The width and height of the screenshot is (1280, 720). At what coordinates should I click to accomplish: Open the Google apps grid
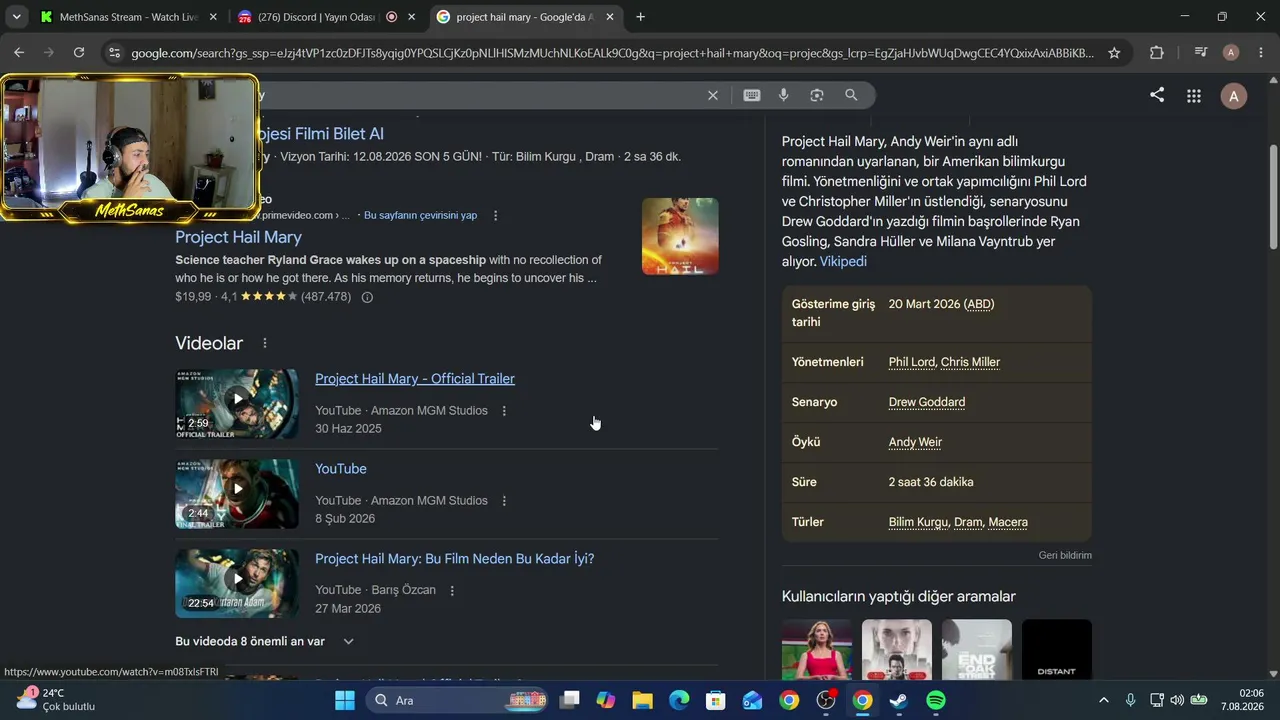[1194, 96]
